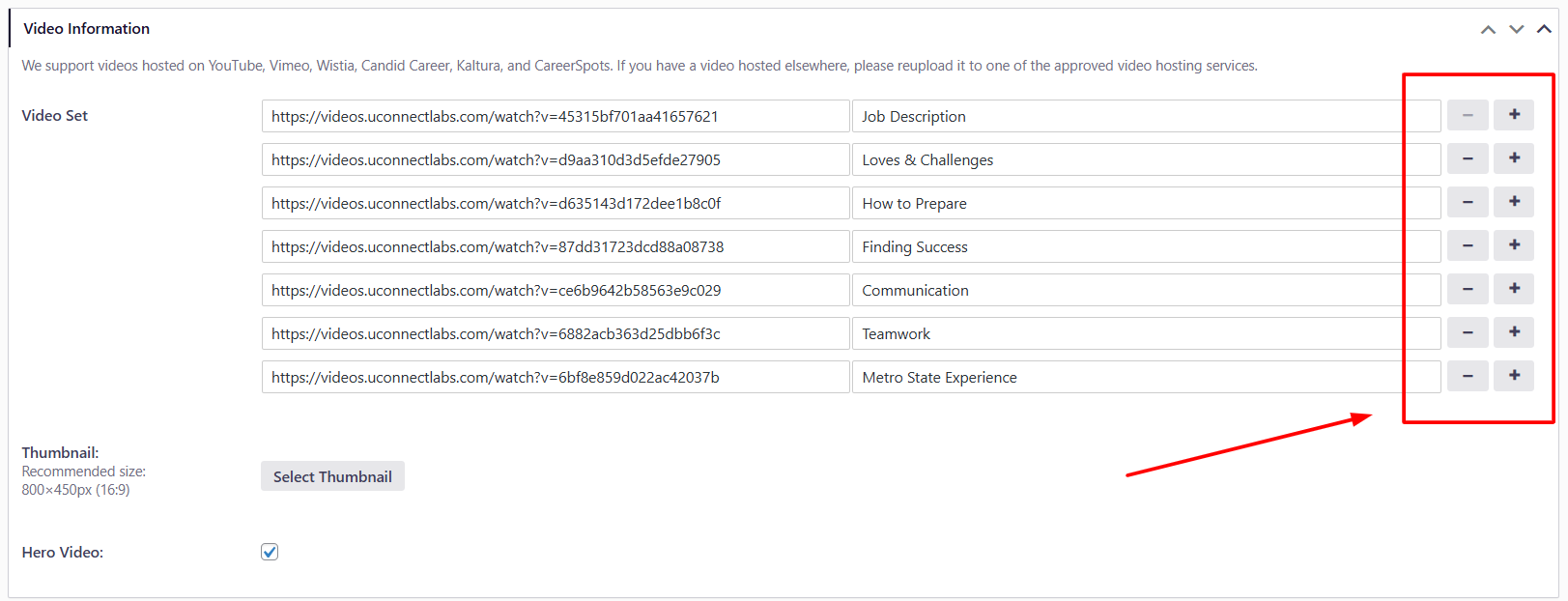Remove the Teamwork video row
The height and width of the screenshot is (601, 1568).
pyautogui.click(x=1467, y=332)
